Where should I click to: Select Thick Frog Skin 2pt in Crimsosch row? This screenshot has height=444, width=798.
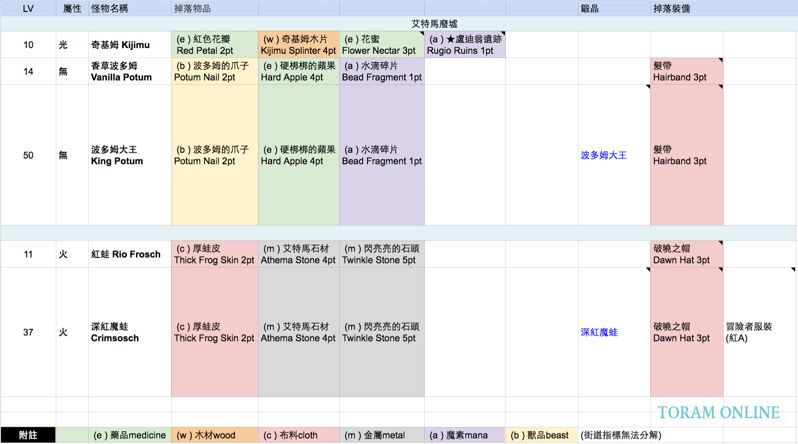(215, 332)
